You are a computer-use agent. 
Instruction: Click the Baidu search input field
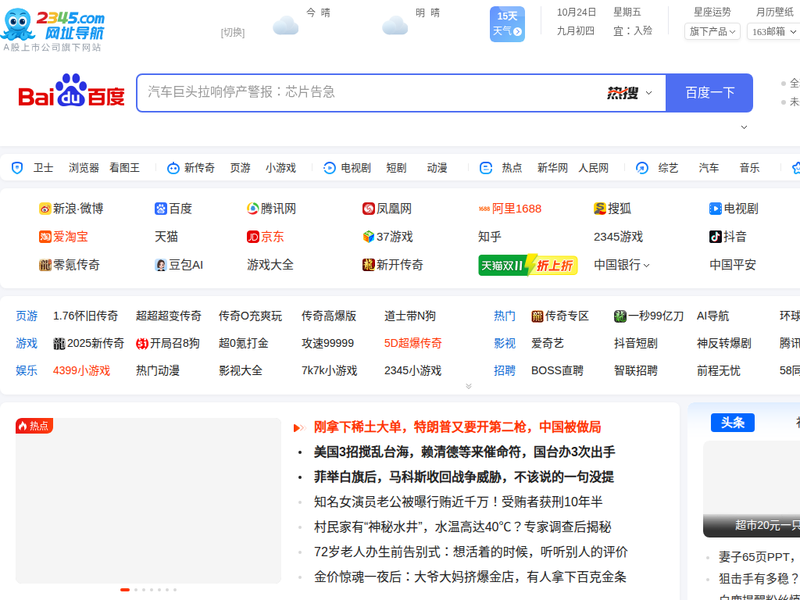click(370, 93)
